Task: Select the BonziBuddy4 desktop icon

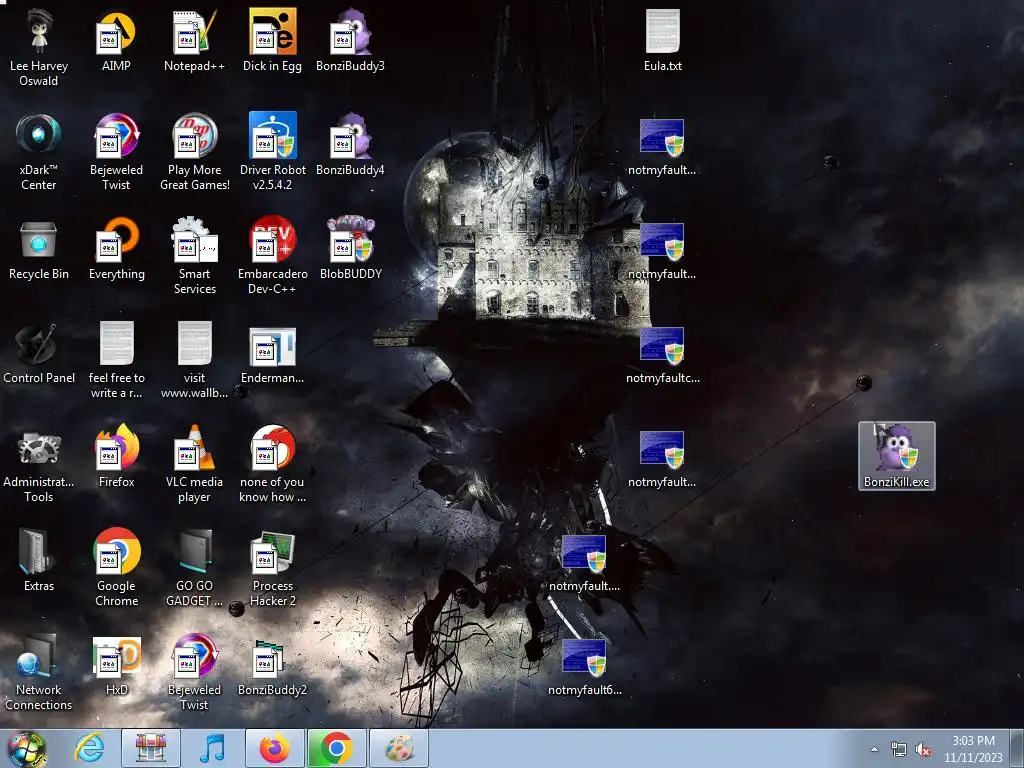Action: click(350, 145)
